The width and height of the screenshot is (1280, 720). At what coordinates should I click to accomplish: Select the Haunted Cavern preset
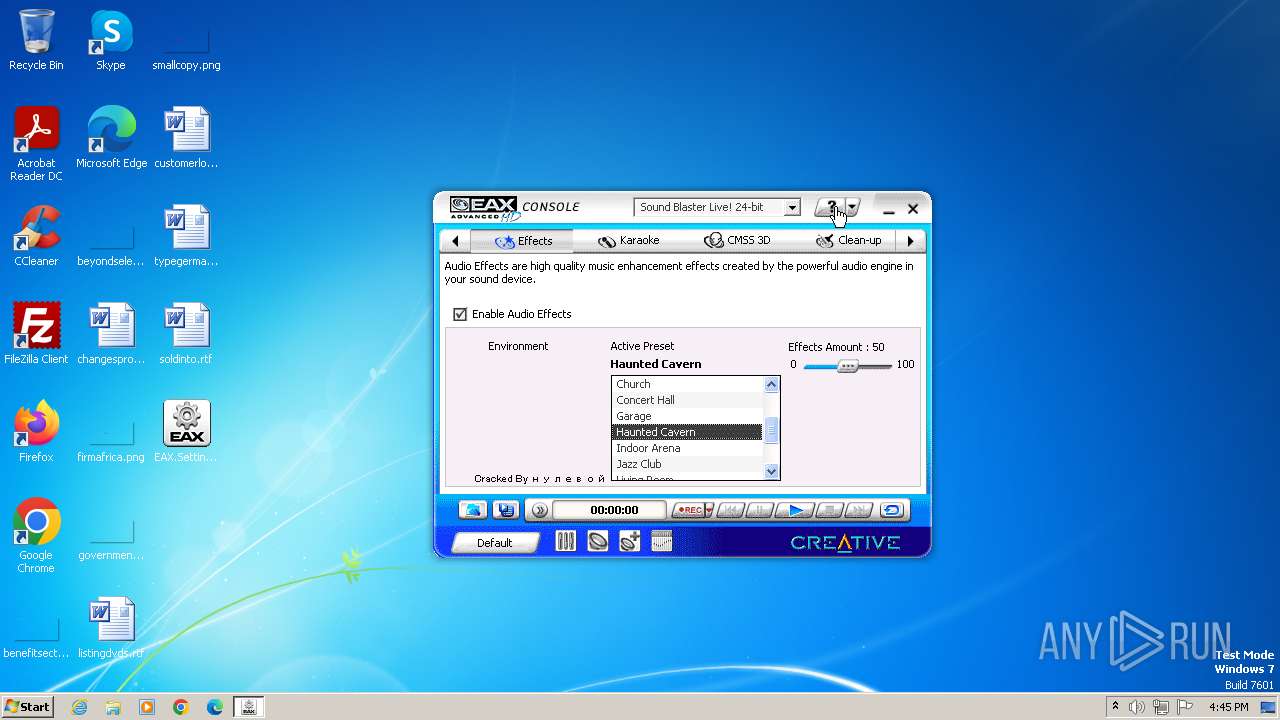[x=687, y=432]
